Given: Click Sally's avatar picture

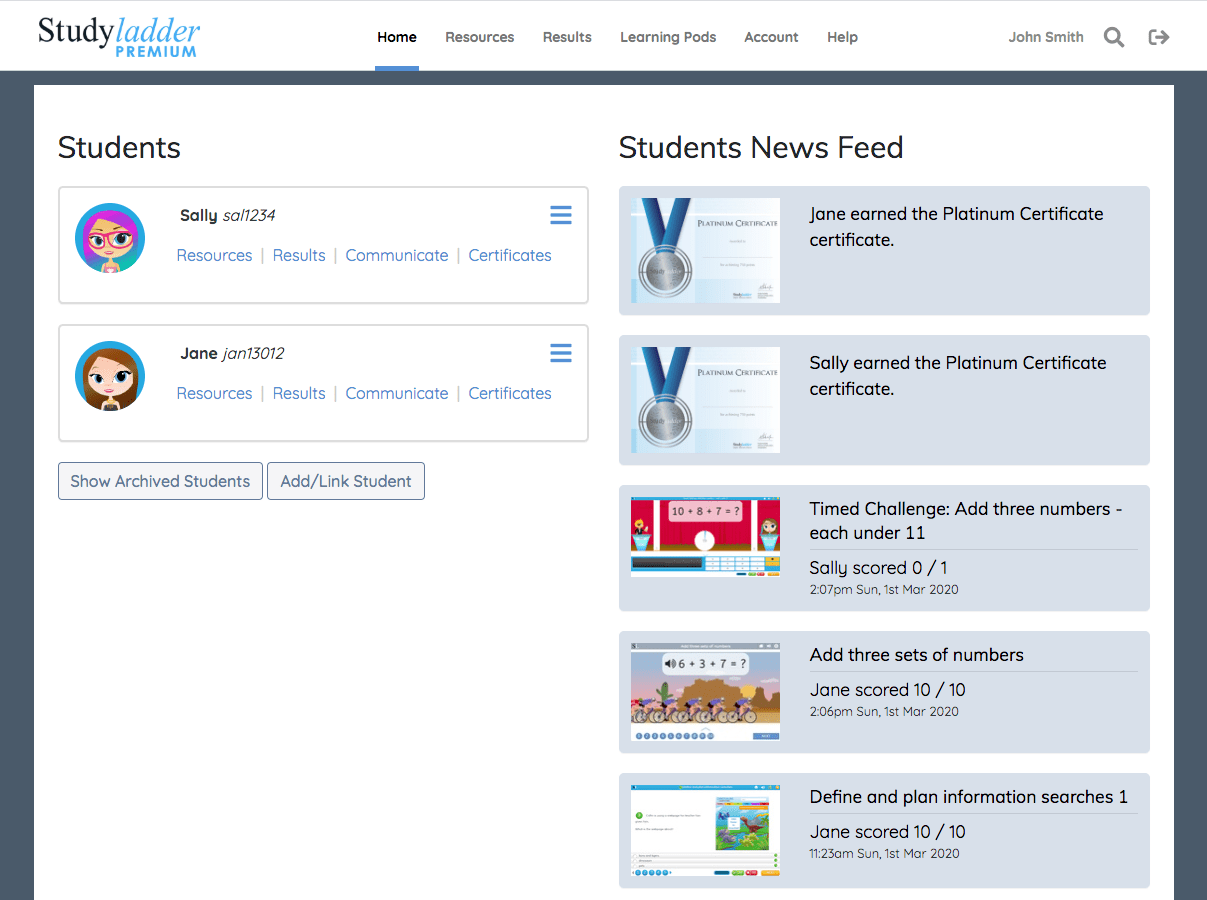Looking at the screenshot, I should coord(110,238).
